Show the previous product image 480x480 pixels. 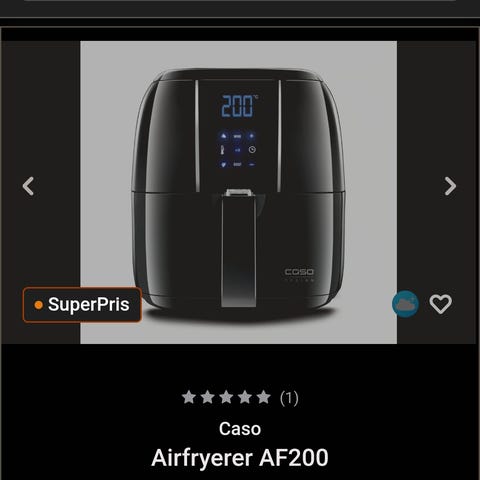click(28, 186)
